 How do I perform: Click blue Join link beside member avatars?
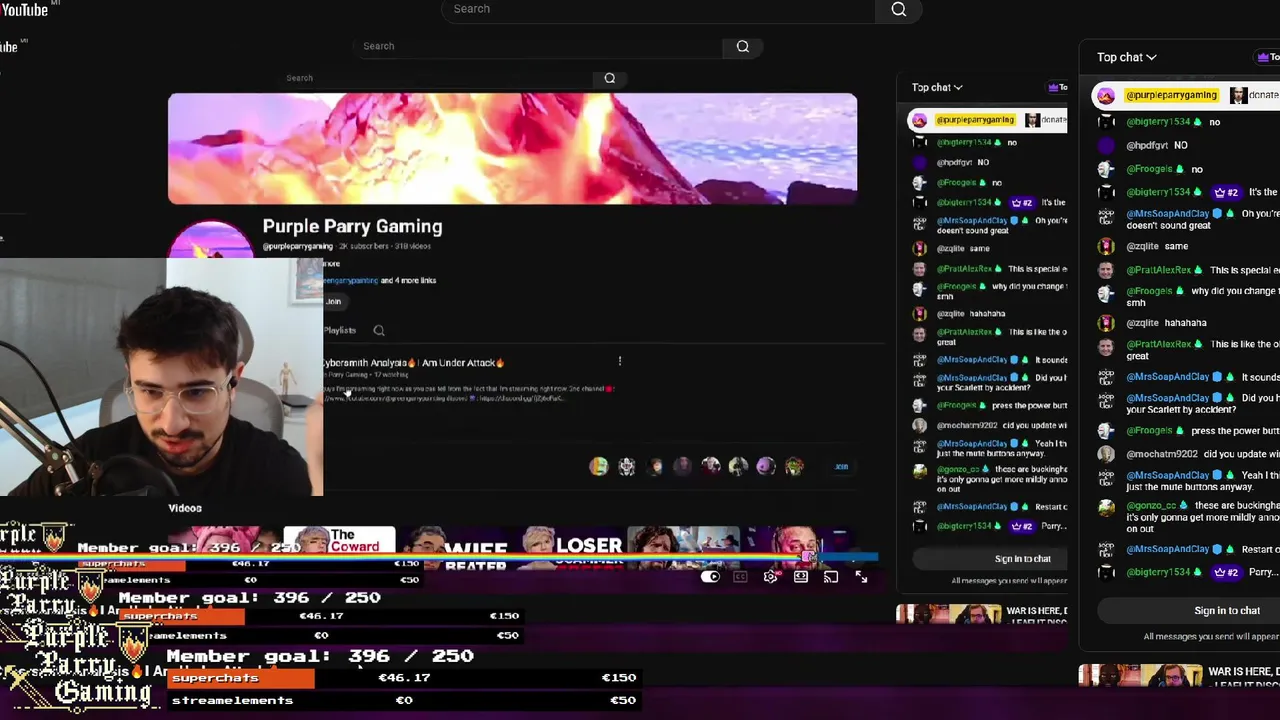[x=841, y=466]
